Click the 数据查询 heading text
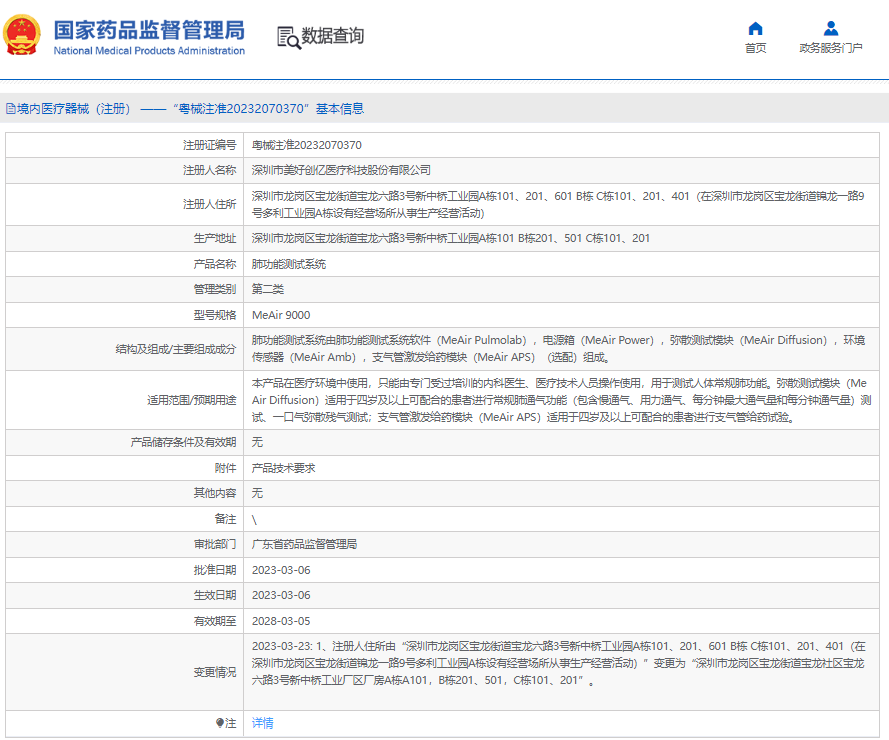Image resolution: width=889 pixels, height=740 pixels. [x=332, y=36]
